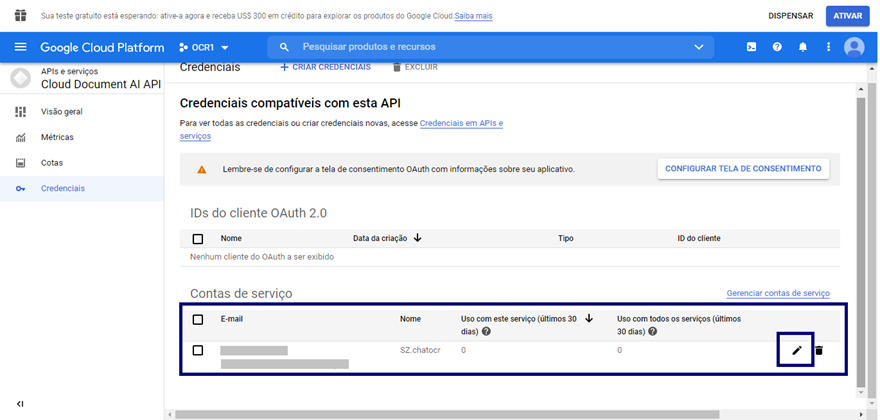Tick the SZ.chatocr row checkbox
Screen dimensions: 880x420
coord(198,350)
